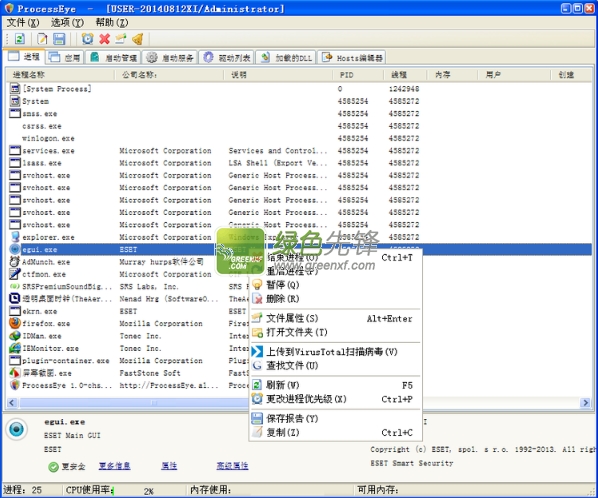Viewport: 598px width, 498px height.
Task: Click the alarm clock priority toolbar icon
Action: [x=87, y=39]
